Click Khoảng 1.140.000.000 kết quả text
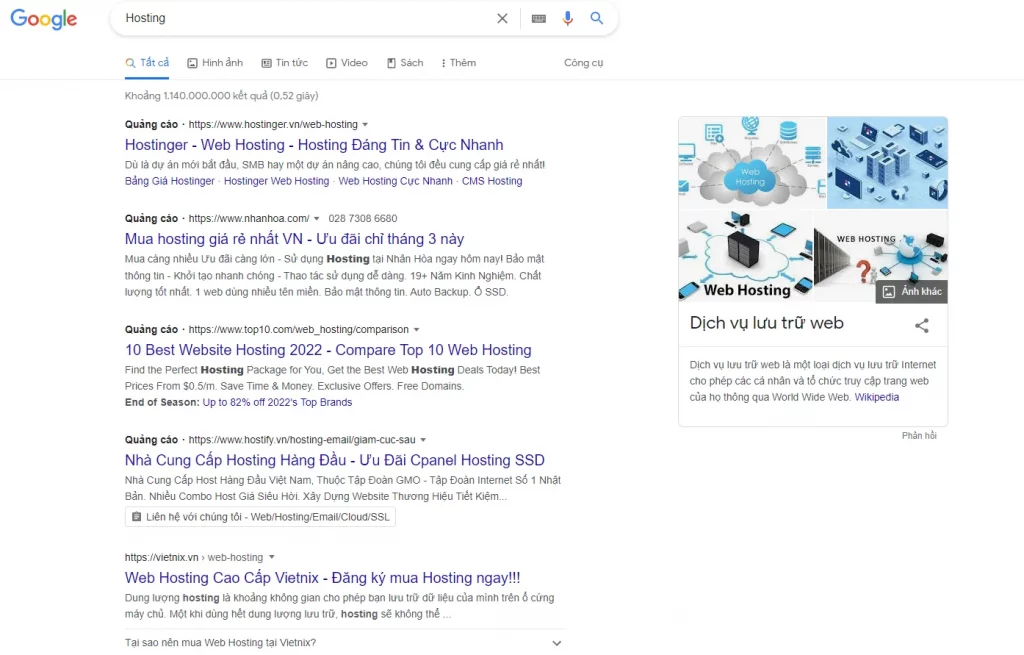This screenshot has height=655, width=1024. click(x=221, y=95)
